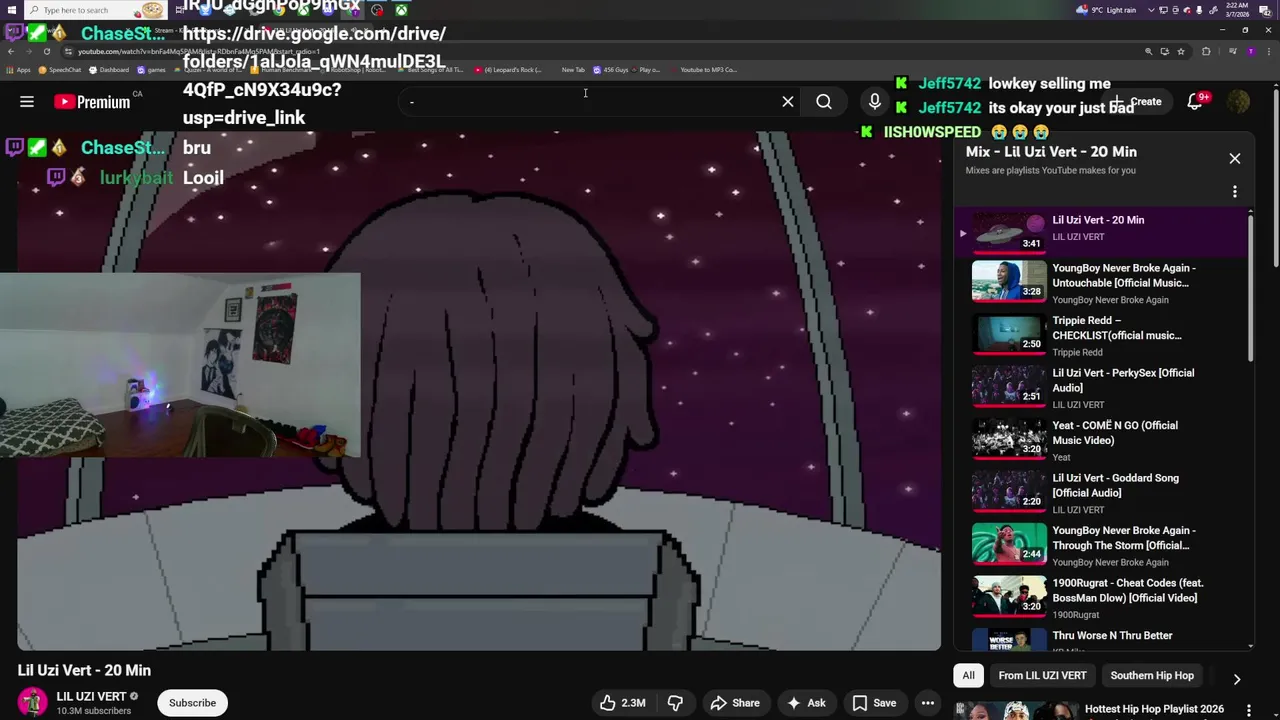Play YoungBoy Through The Storm video

(1100, 546)
